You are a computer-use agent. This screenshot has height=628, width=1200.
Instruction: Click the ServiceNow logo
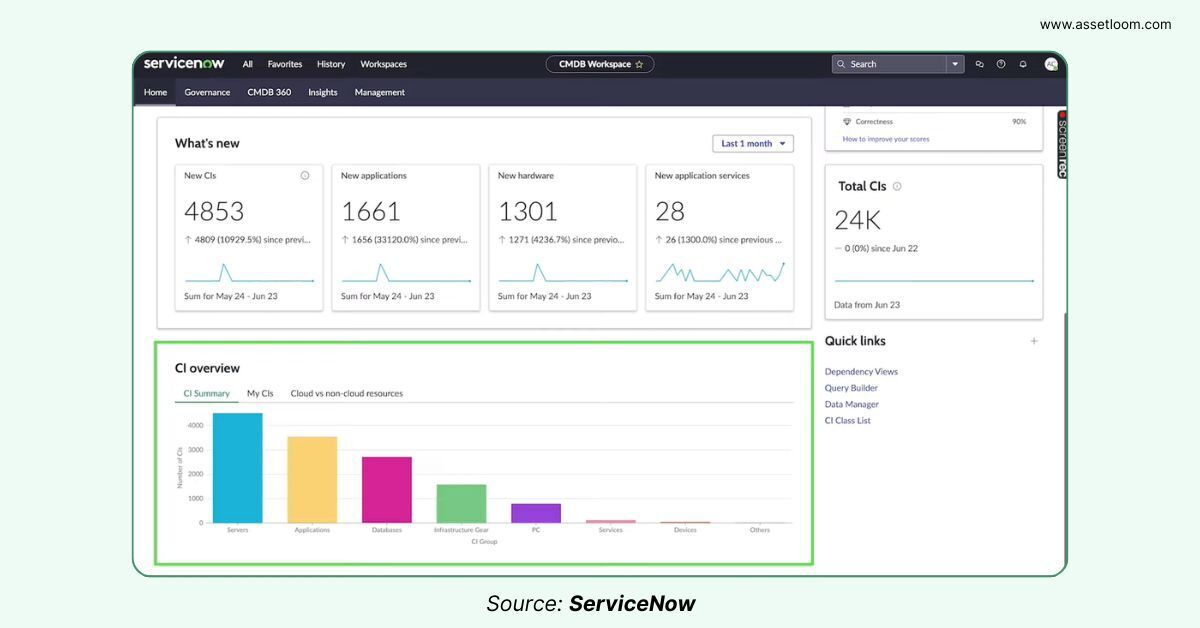[x=184, y=63]
